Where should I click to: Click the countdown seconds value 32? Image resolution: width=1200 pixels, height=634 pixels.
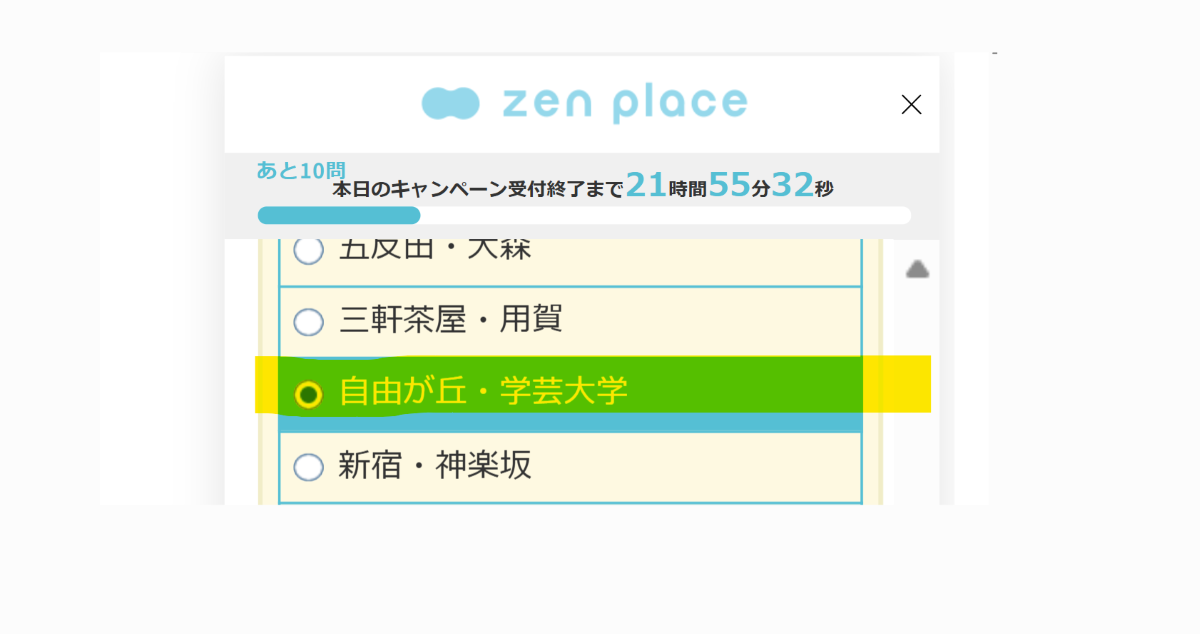792,185
